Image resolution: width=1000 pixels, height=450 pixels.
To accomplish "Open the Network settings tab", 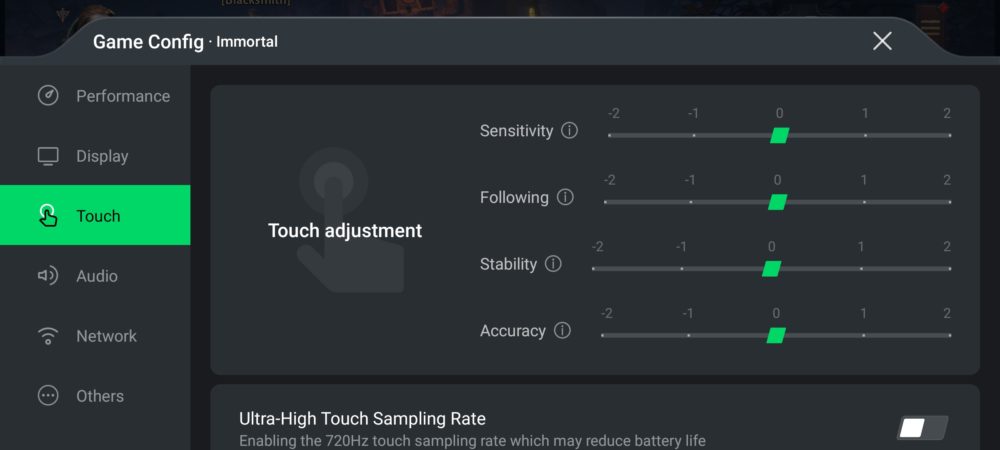I will pos(95,336).
